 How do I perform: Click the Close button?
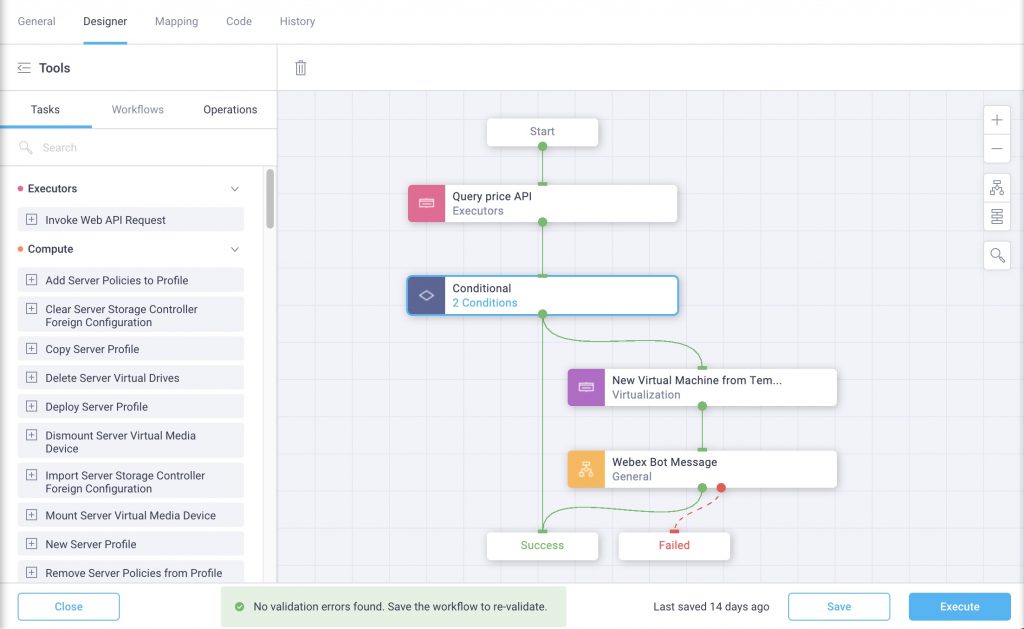(x=68, y=606)
